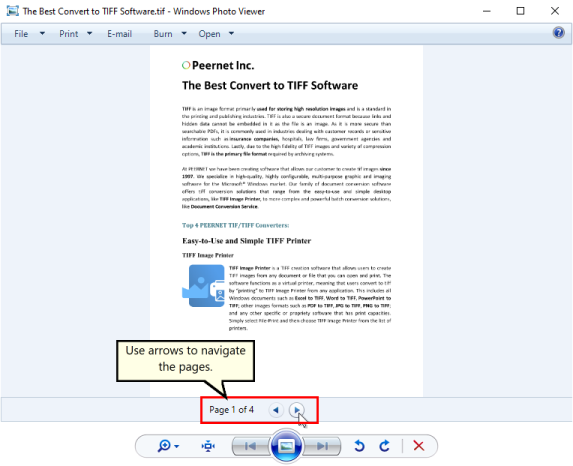The width and height of the screenshot is (573, 466).
Task: Go to the next image button
Action: [x=322, y=446]
